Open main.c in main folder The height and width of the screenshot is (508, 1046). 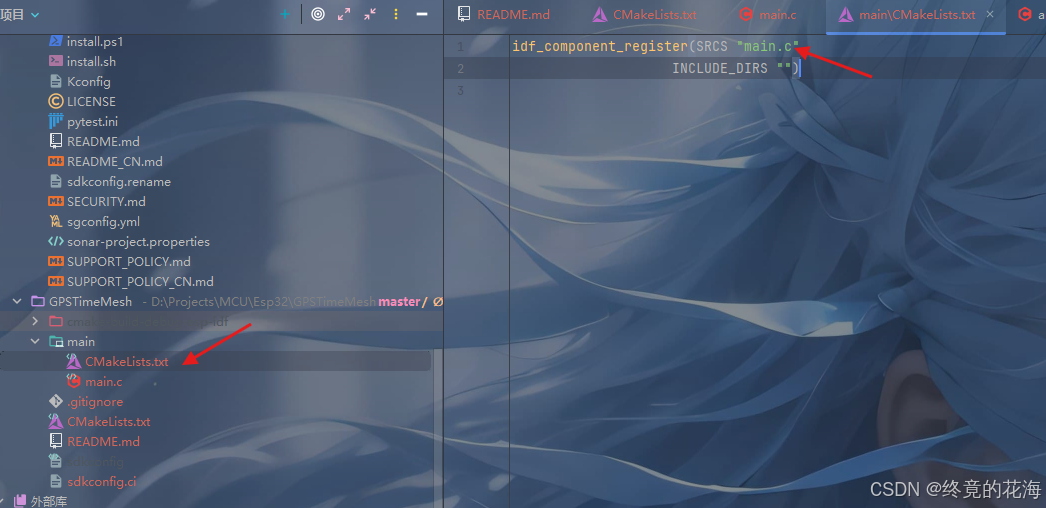pos(103,382)
